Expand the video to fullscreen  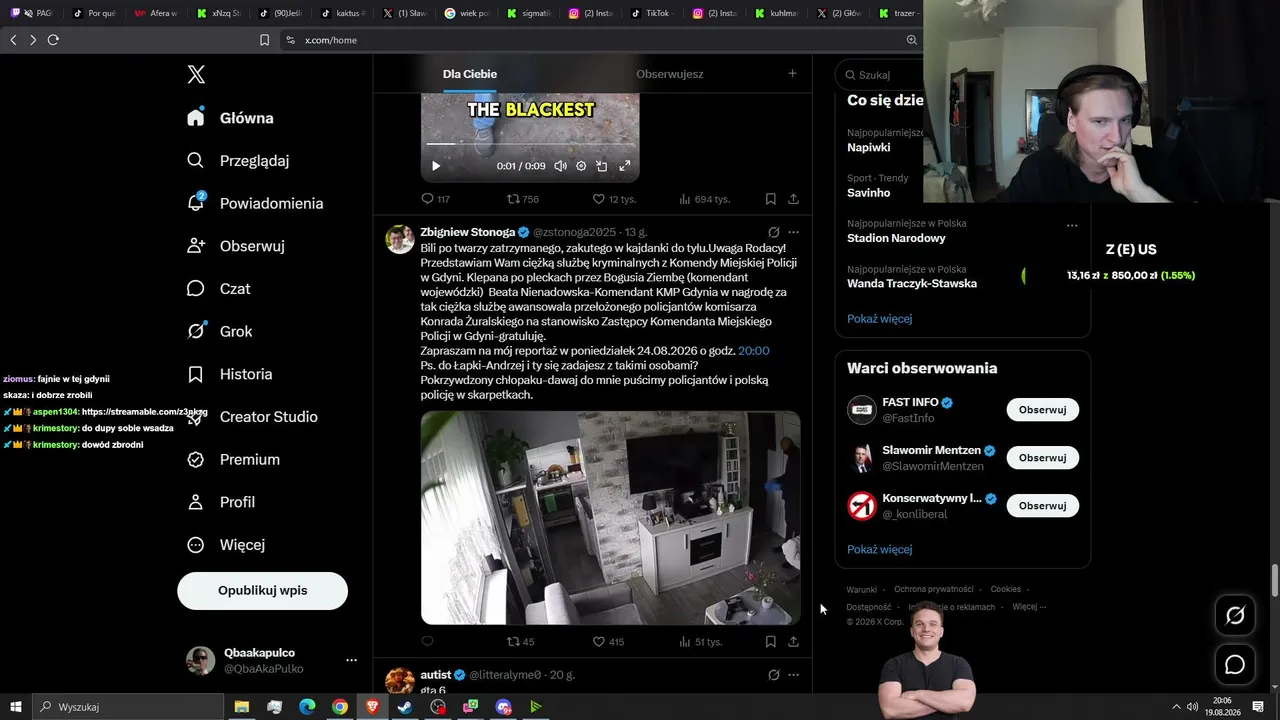pyautogui.click(x=625, y=166)
